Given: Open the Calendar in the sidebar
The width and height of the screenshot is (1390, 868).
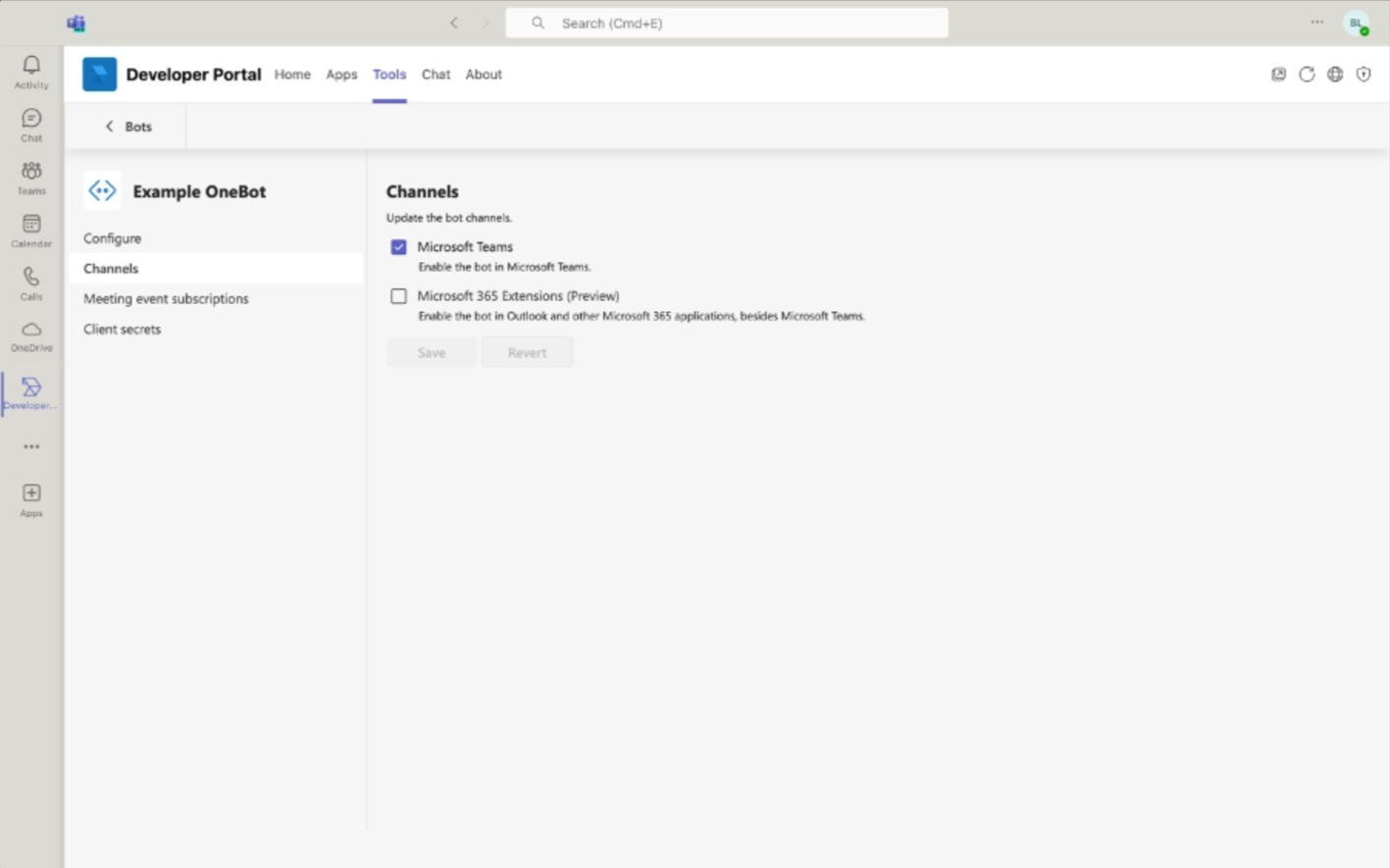Looking at the screenshot, I should pyautogui.click(x=31, y=230).
